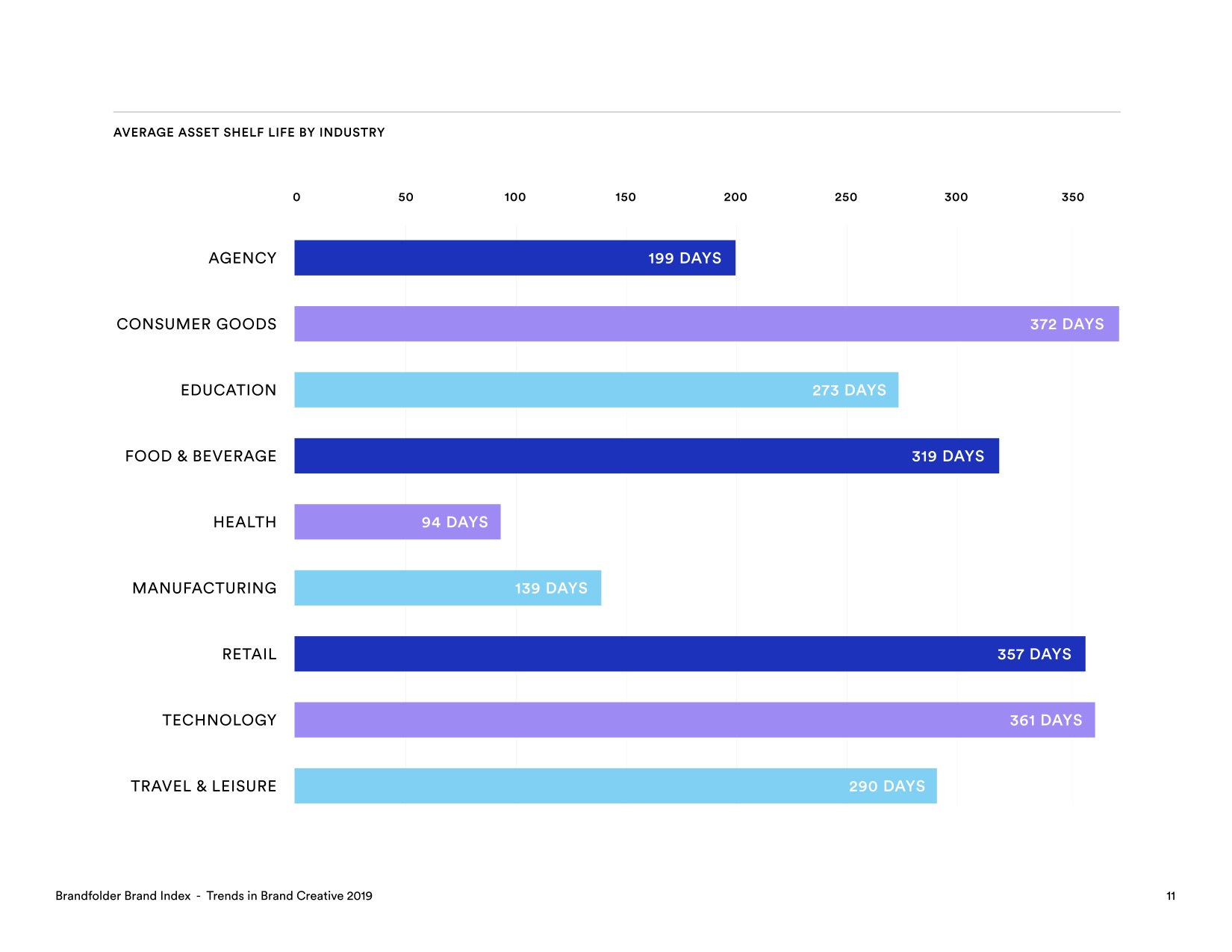This screenshot has height=952, width=1232.
Task: Click the light blue Manufacturing bar
Action: 447,588
